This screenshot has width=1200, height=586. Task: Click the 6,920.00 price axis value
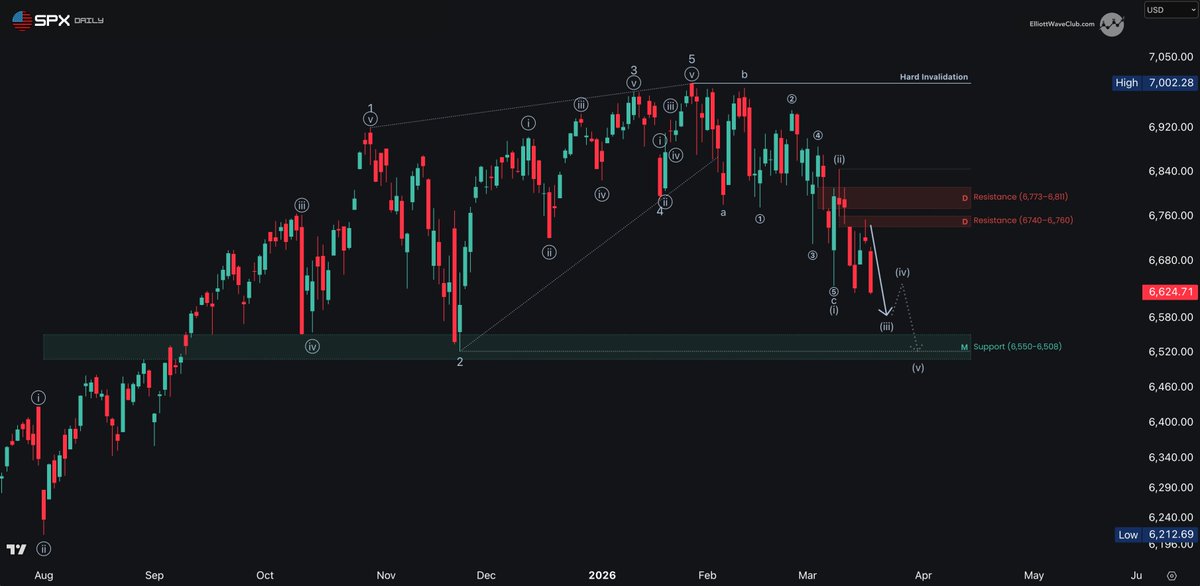[1170, 127]
